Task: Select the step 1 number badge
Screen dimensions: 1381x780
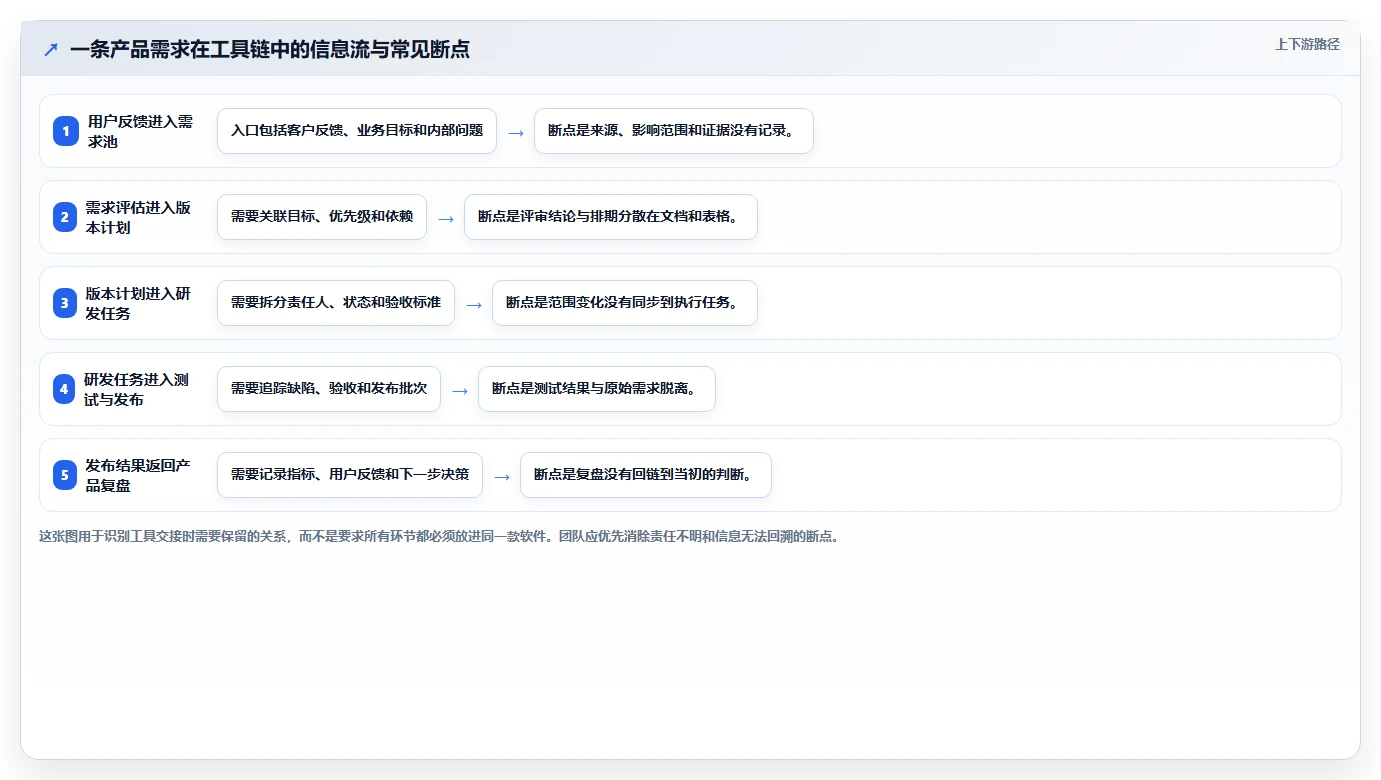Action: pyautogui.click(x=66, y=131)
